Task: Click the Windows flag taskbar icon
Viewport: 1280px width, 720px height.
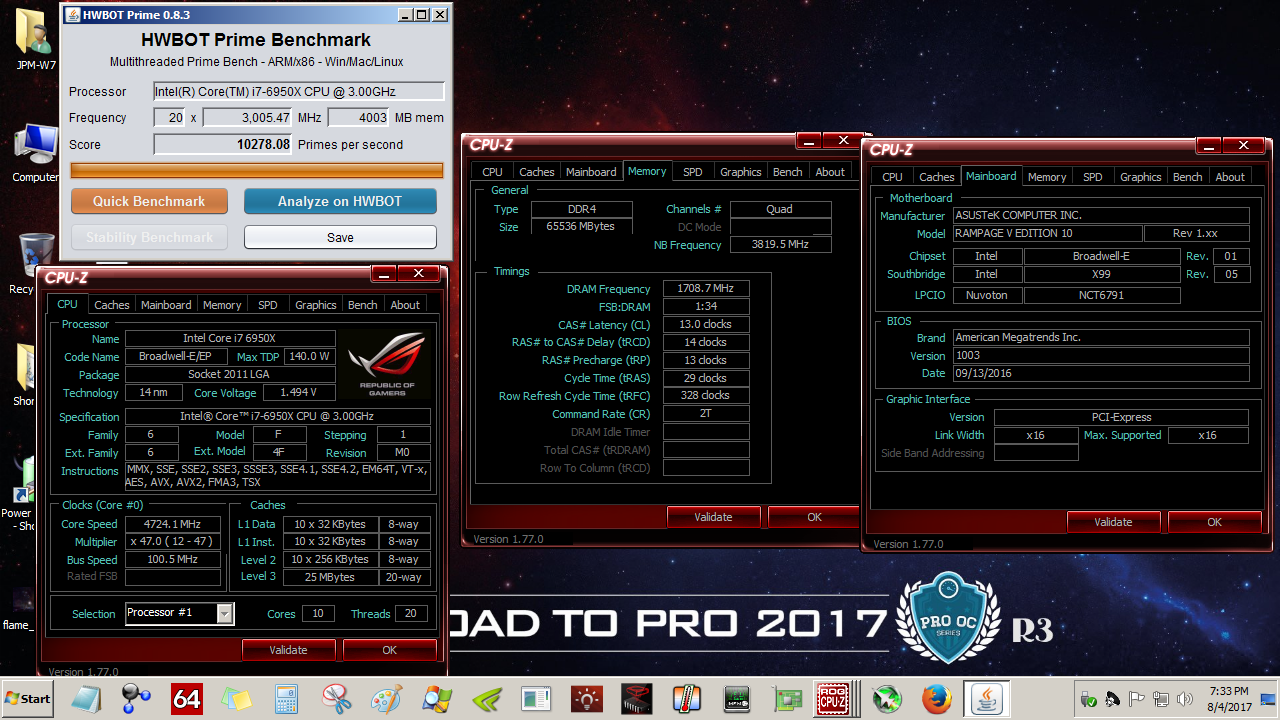Action: coord(437,698)
